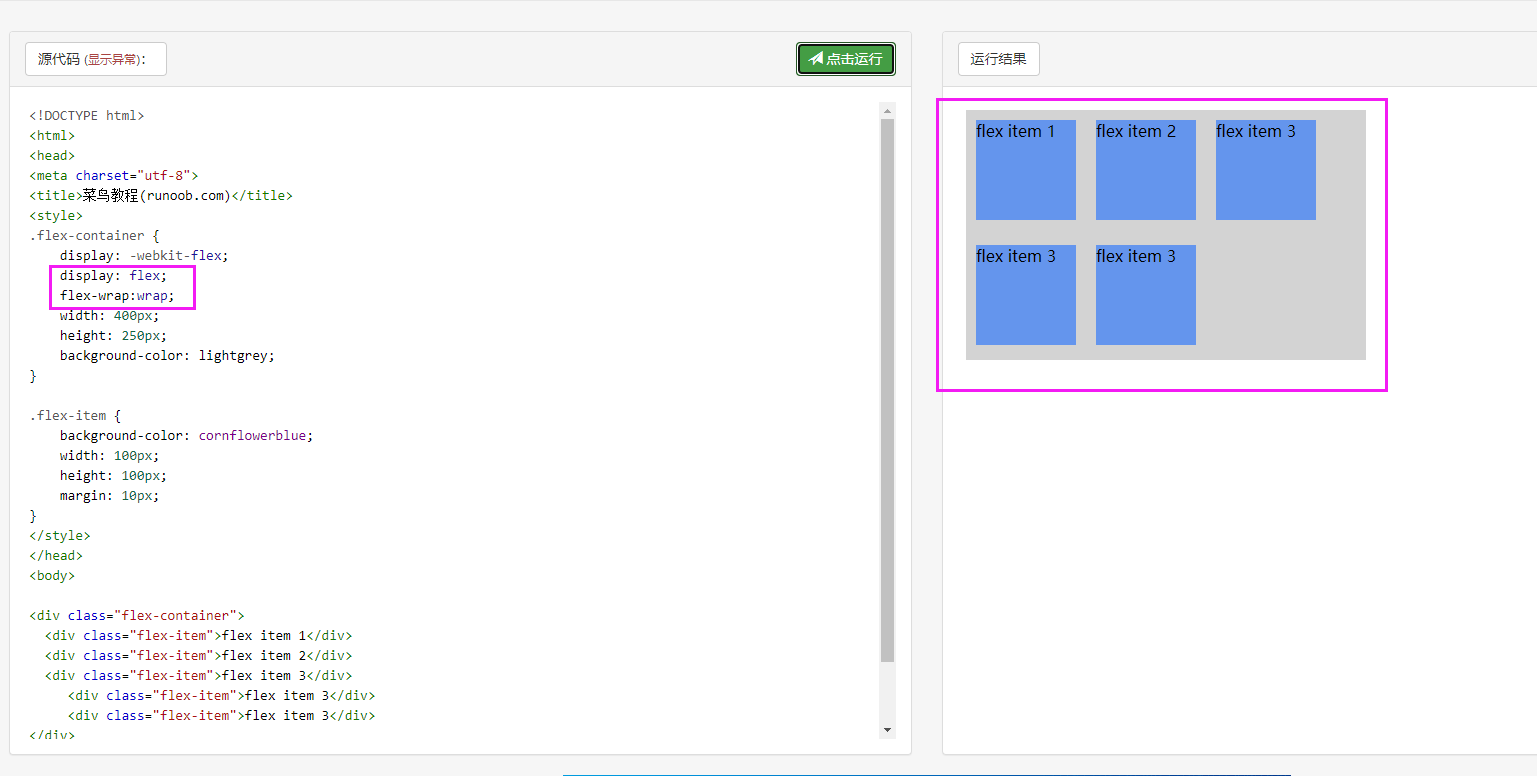Click the div class="flex-container" line
This screenshot has height=776, width=1537.
[137, 615]
